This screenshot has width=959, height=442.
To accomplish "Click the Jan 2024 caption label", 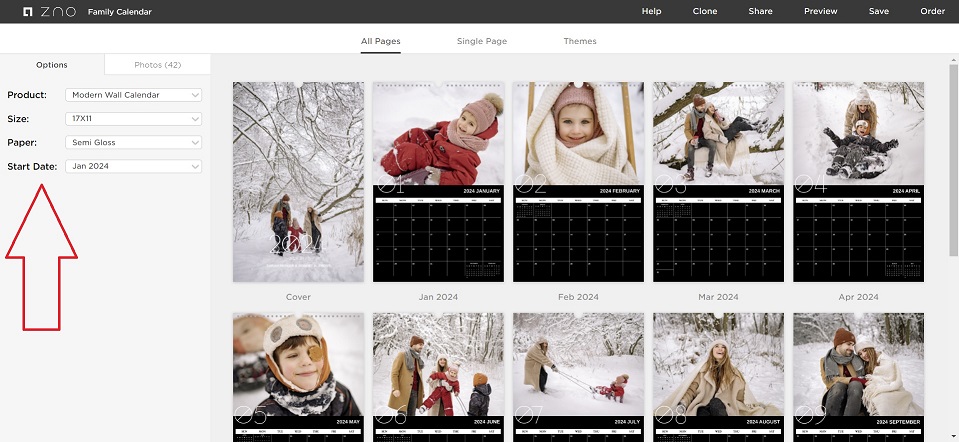I will (439, 297).
